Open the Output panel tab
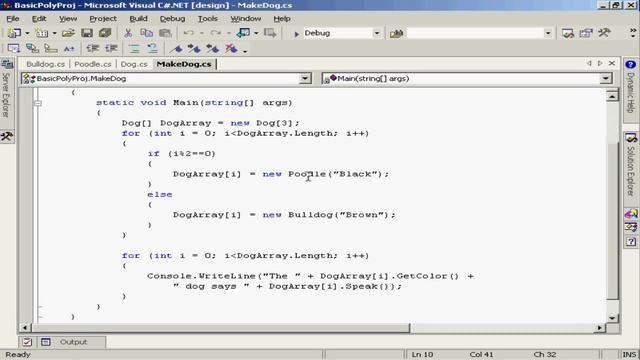This screenshot has width=640, height=360. [x=72, y=342]
